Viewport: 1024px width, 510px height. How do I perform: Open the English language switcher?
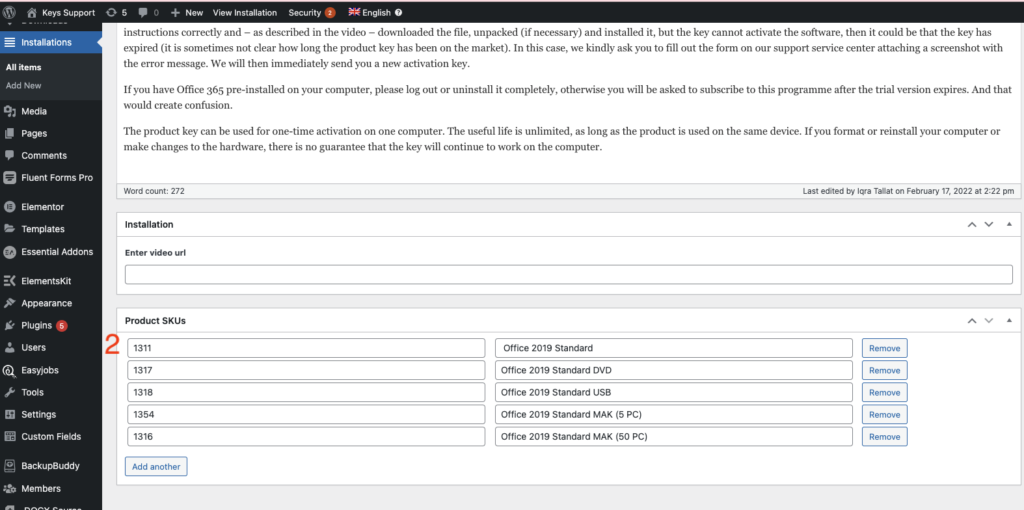pos(374,13)
